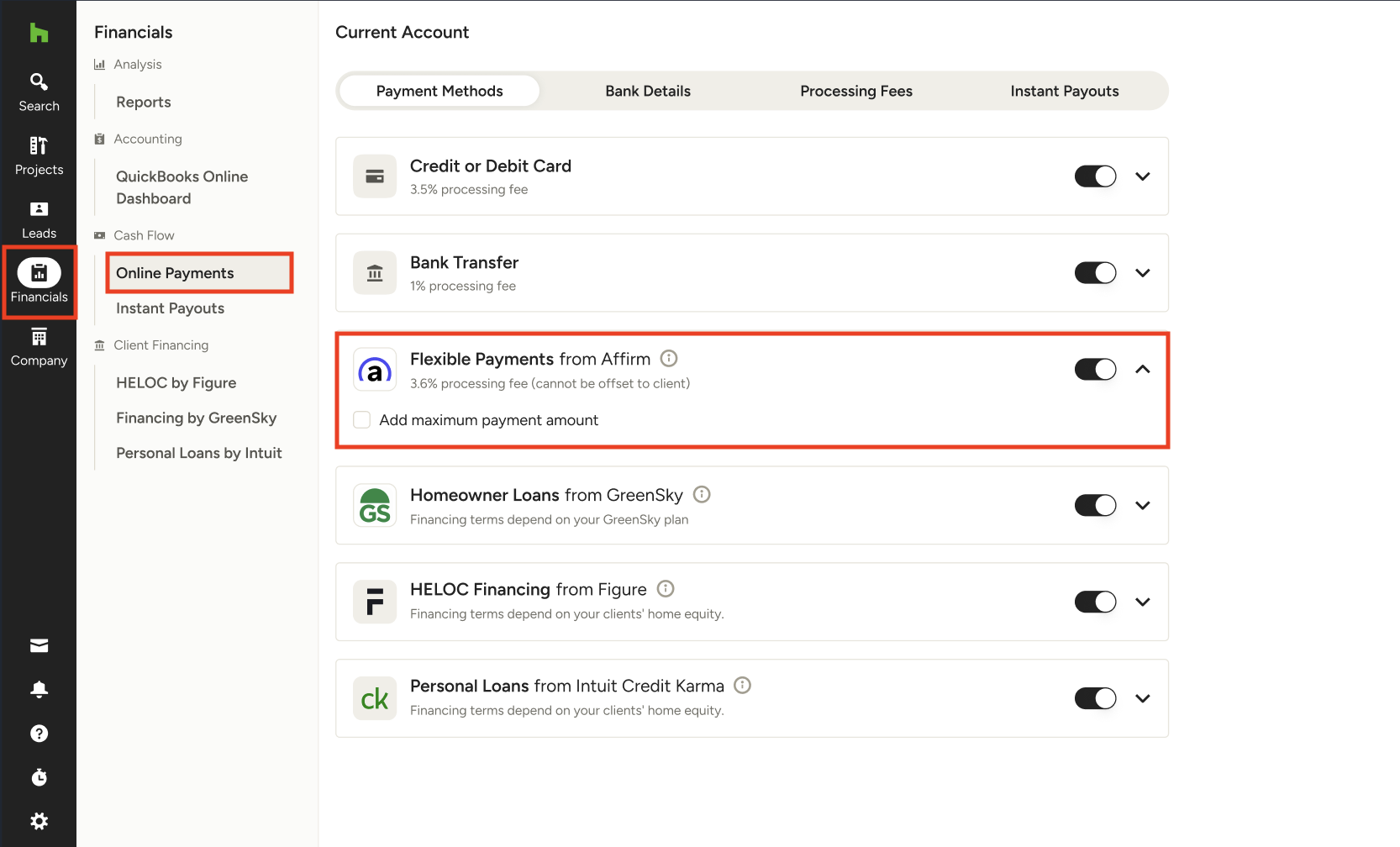The image size is (1400, 847).
Task: Expand HELOC Financing from Figure details
Action: tap(1143, 602)
